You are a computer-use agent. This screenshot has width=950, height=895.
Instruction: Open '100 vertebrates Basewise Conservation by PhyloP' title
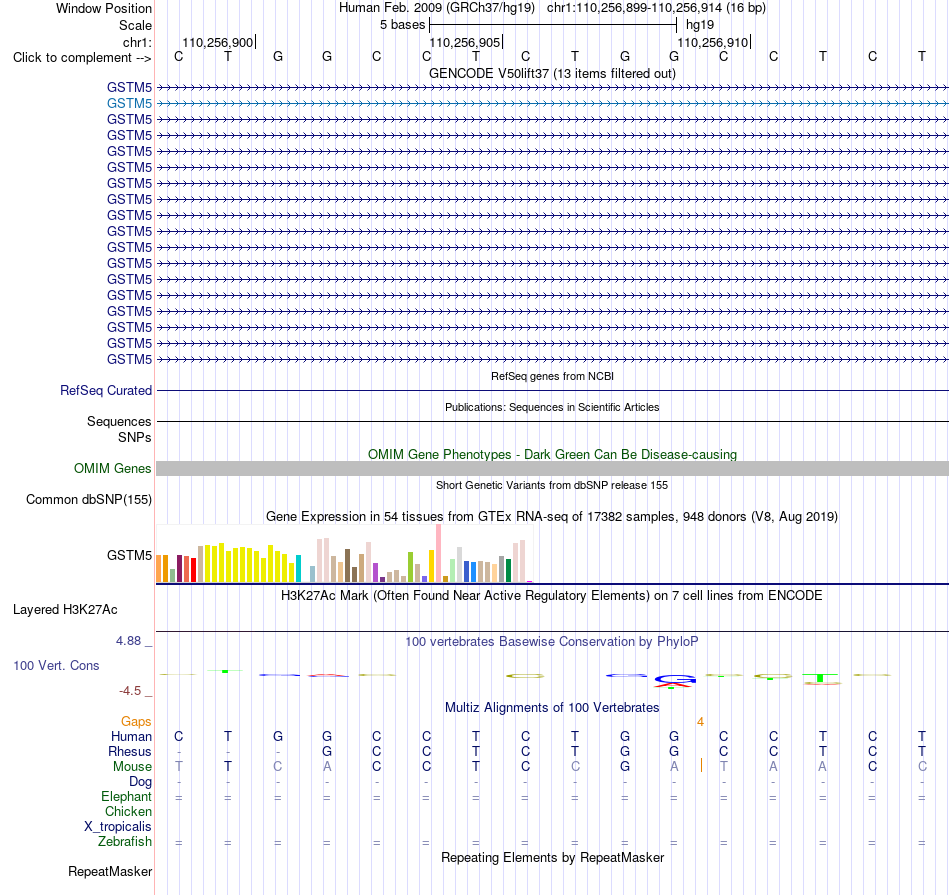(x=552, y=641)
